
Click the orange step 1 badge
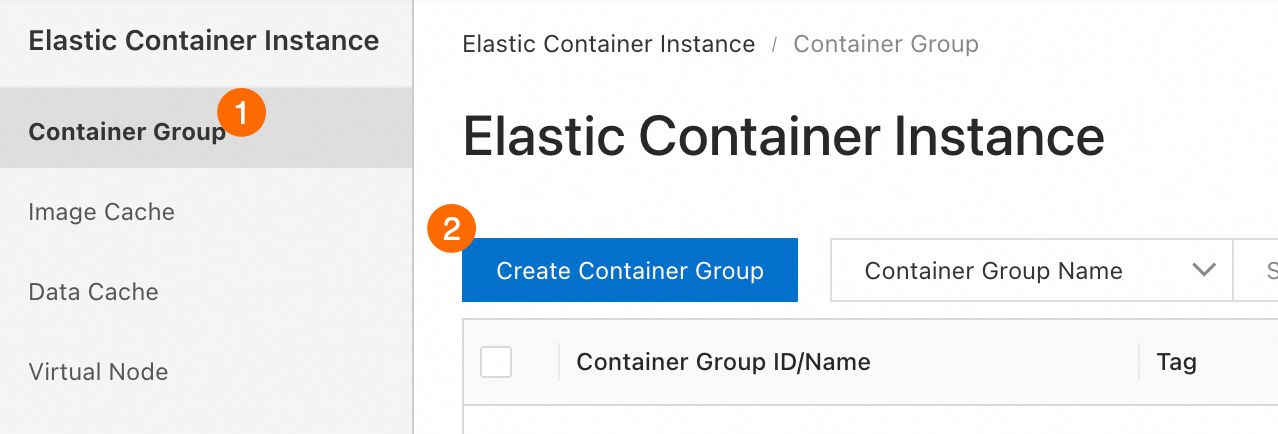tap(241, 112)
